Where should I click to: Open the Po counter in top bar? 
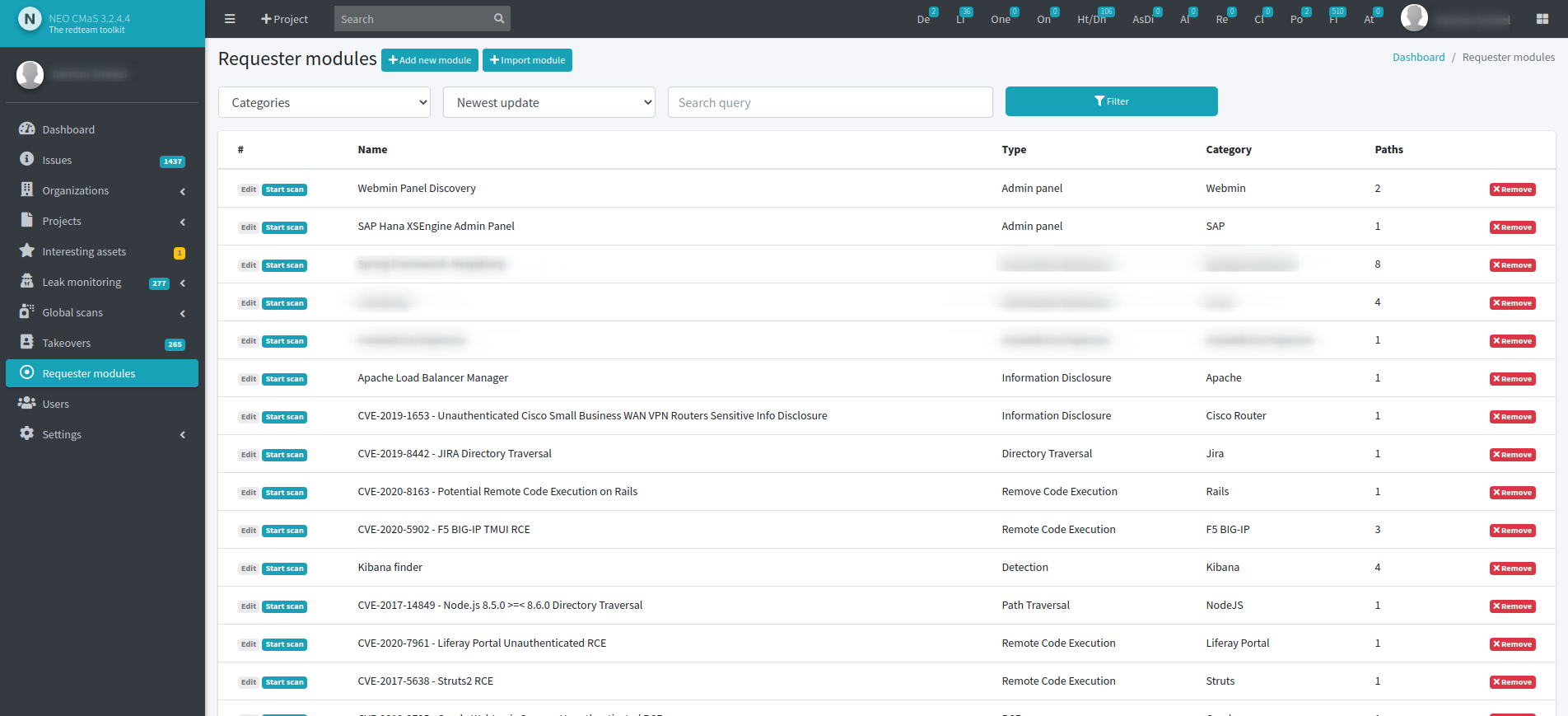(x=1300, y=16)
